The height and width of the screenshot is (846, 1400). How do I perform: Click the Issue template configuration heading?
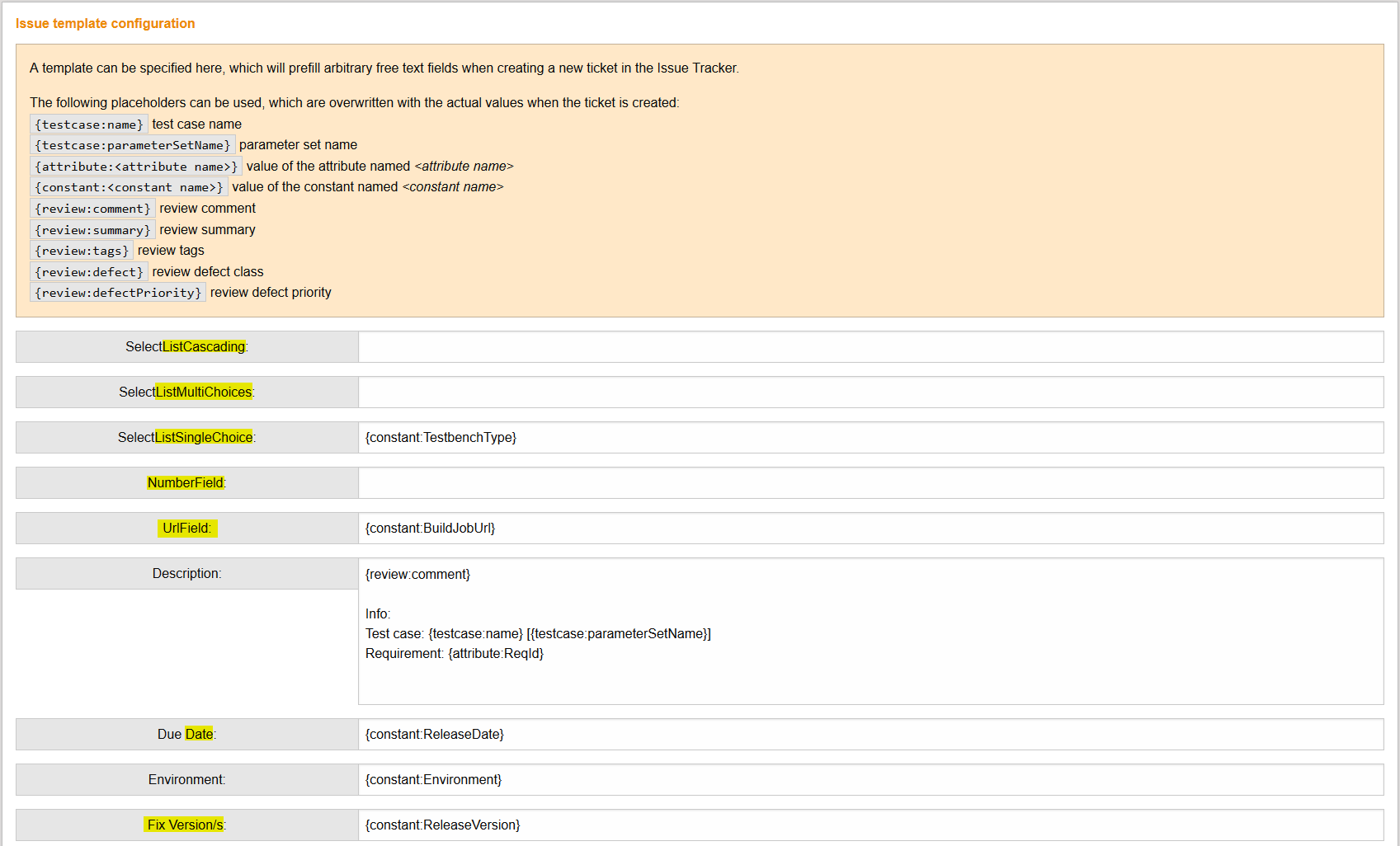[105, 23]
